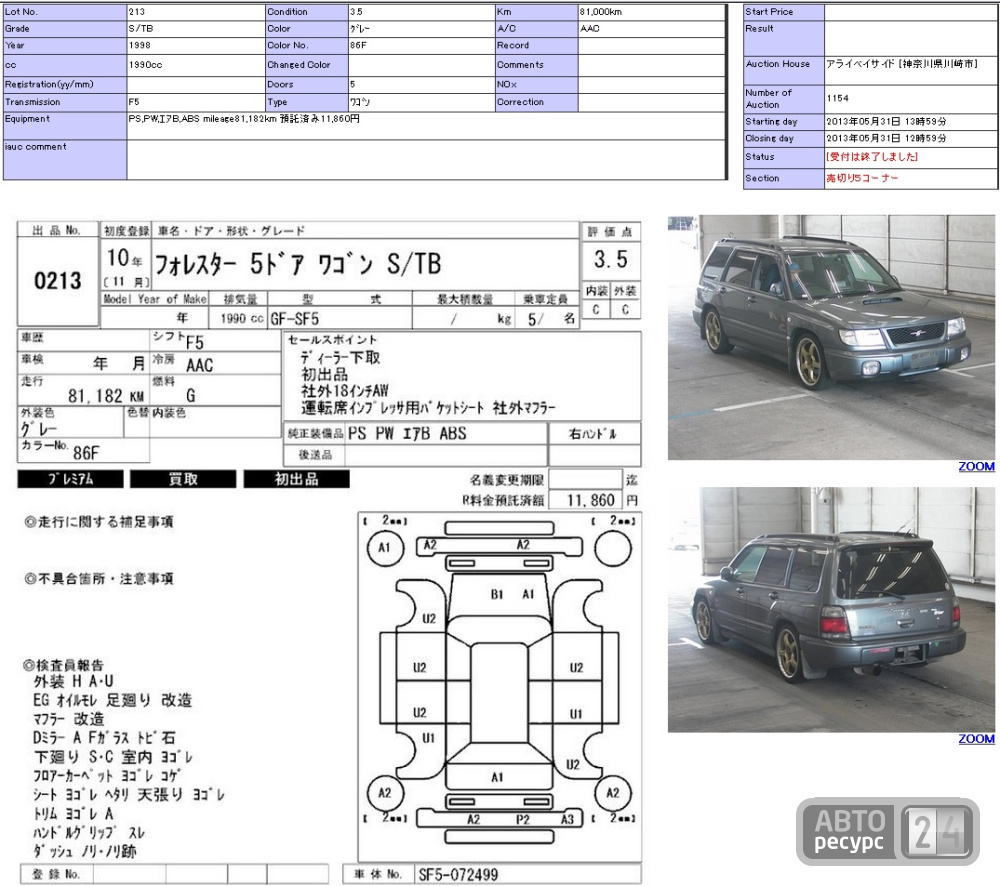Click the Equipment row text PS,PW,ABS mileage
The image size is (1000, 886).
coord(244,119)
